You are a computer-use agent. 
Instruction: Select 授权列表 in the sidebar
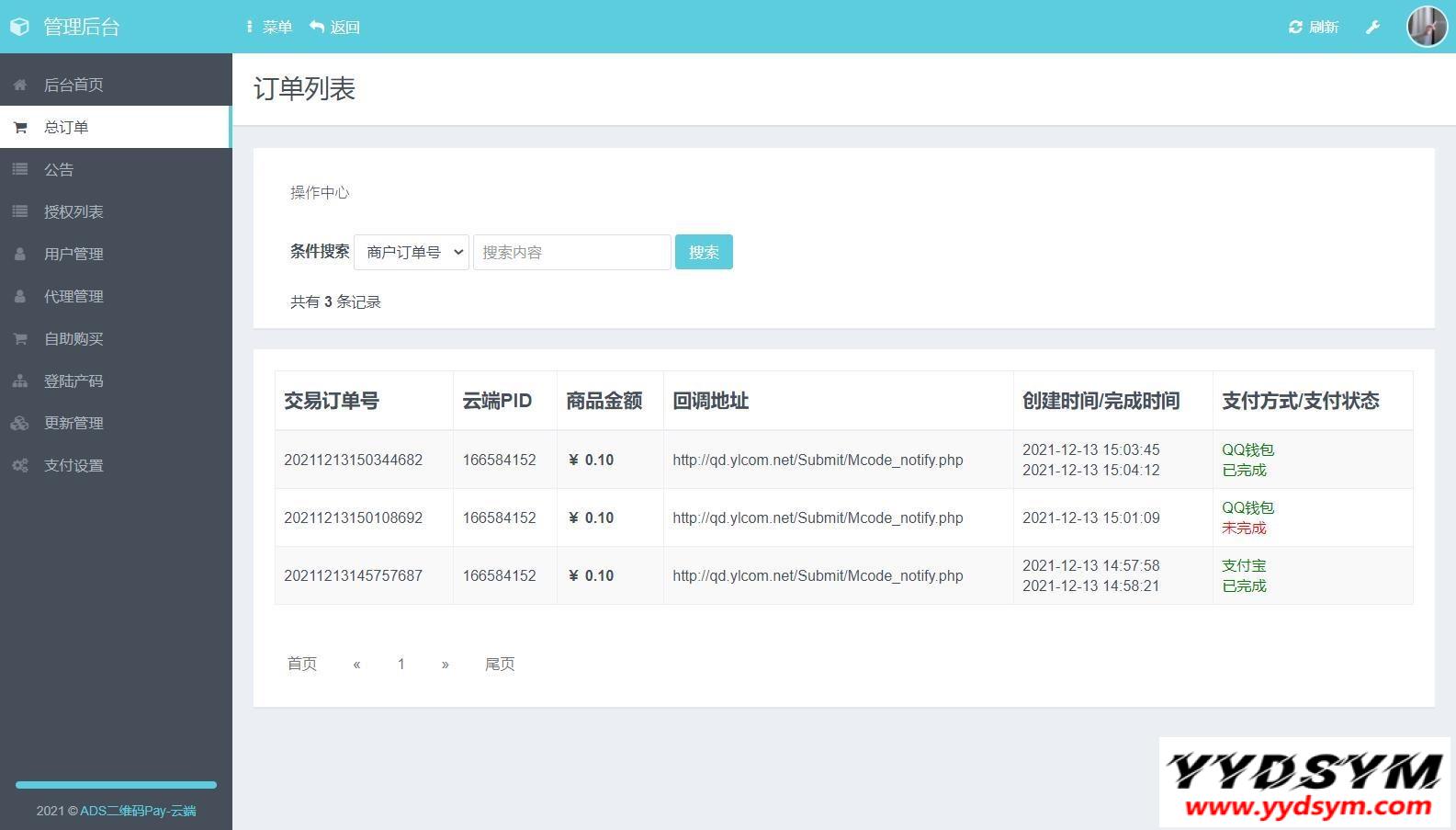tap(73, 212)
